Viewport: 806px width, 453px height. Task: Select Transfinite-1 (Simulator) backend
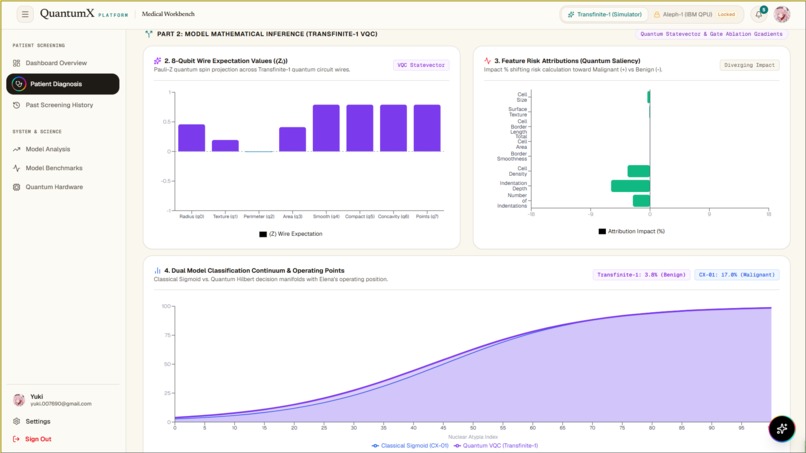(x=604, y=14)
